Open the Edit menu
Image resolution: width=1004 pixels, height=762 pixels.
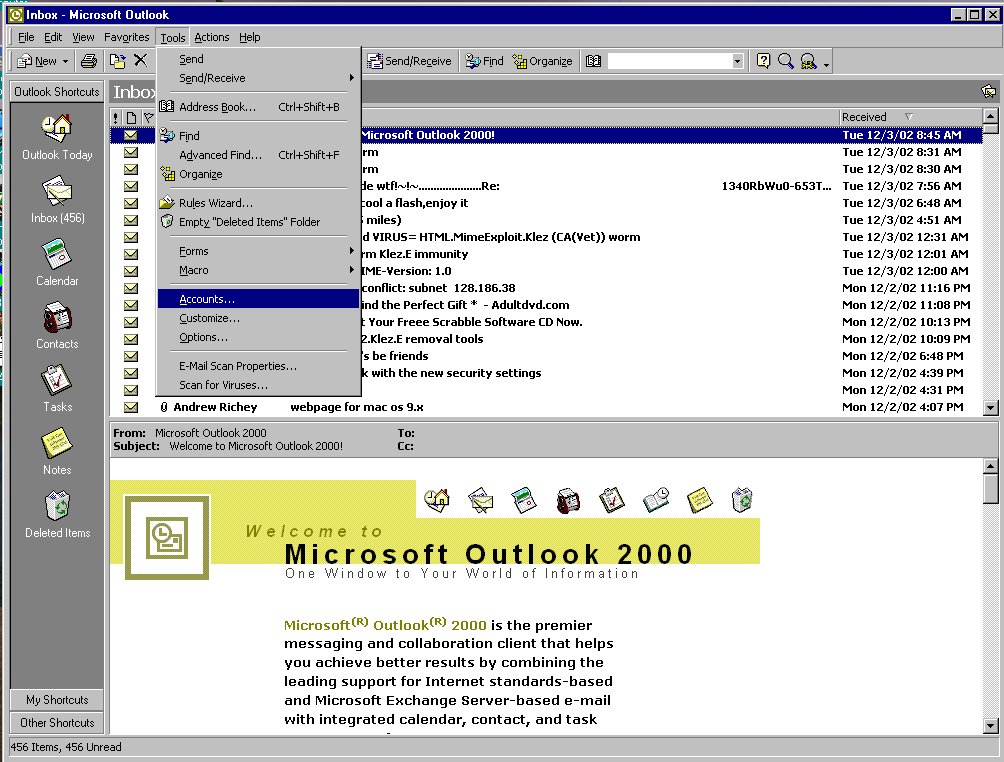tap(53, 37)
